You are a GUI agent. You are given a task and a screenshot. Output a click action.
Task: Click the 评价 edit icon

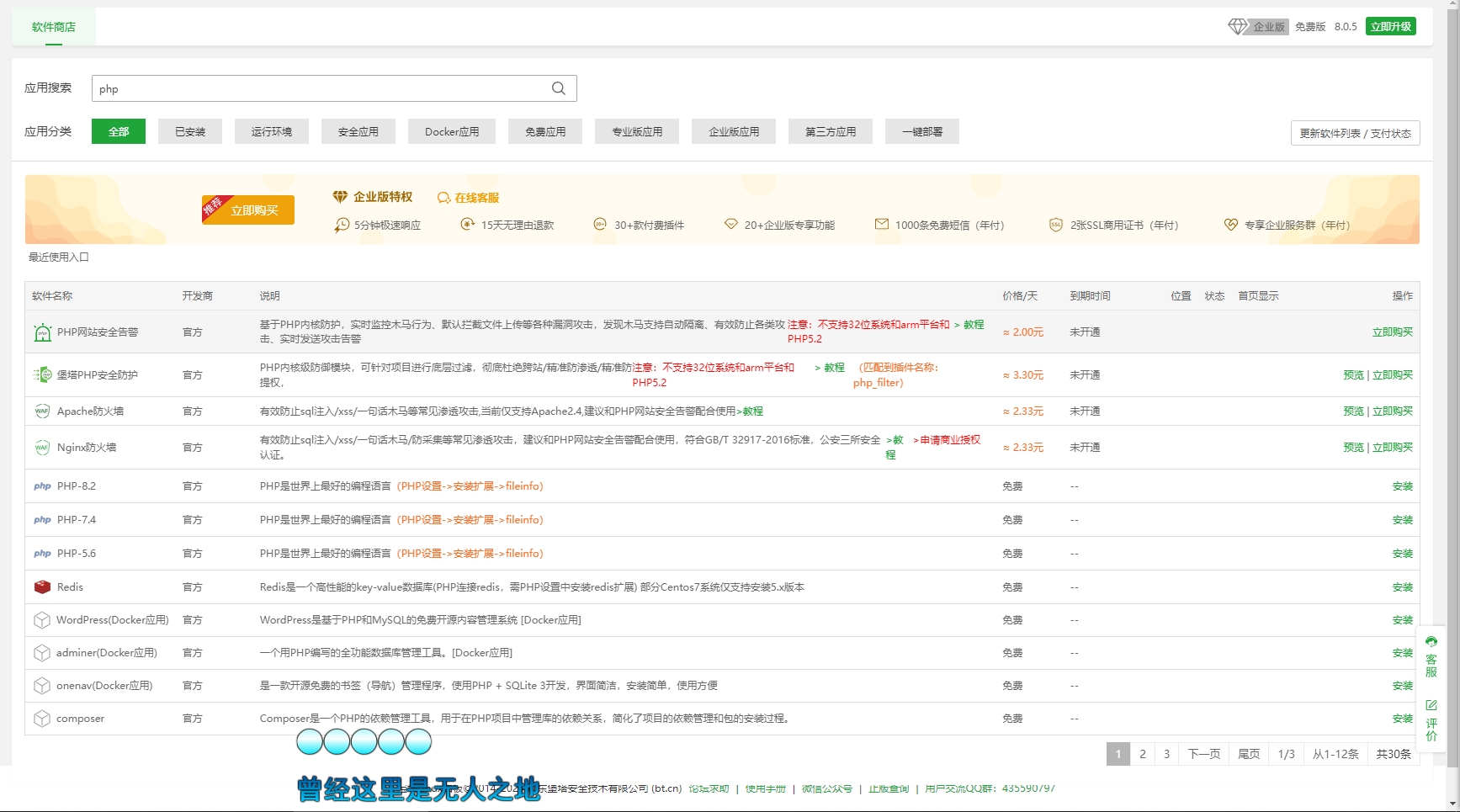tap(1431, 705)
